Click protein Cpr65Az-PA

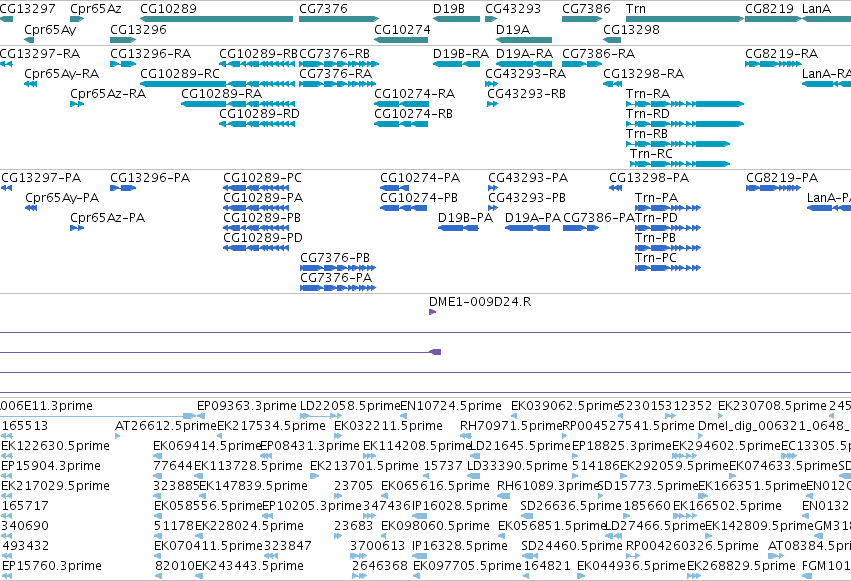pyautogui.click(x=77, y=228)
